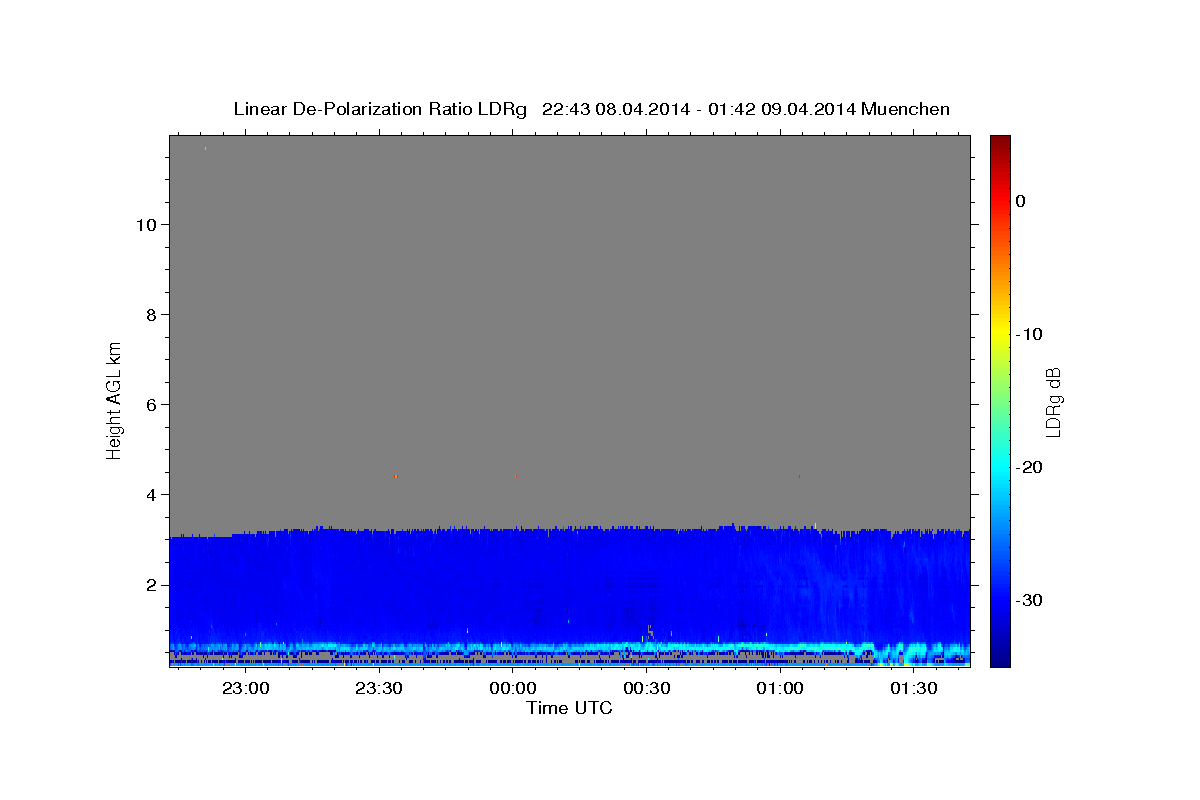Click the plot title text
The image size is (1200, 800).
(x=592, y=109)
